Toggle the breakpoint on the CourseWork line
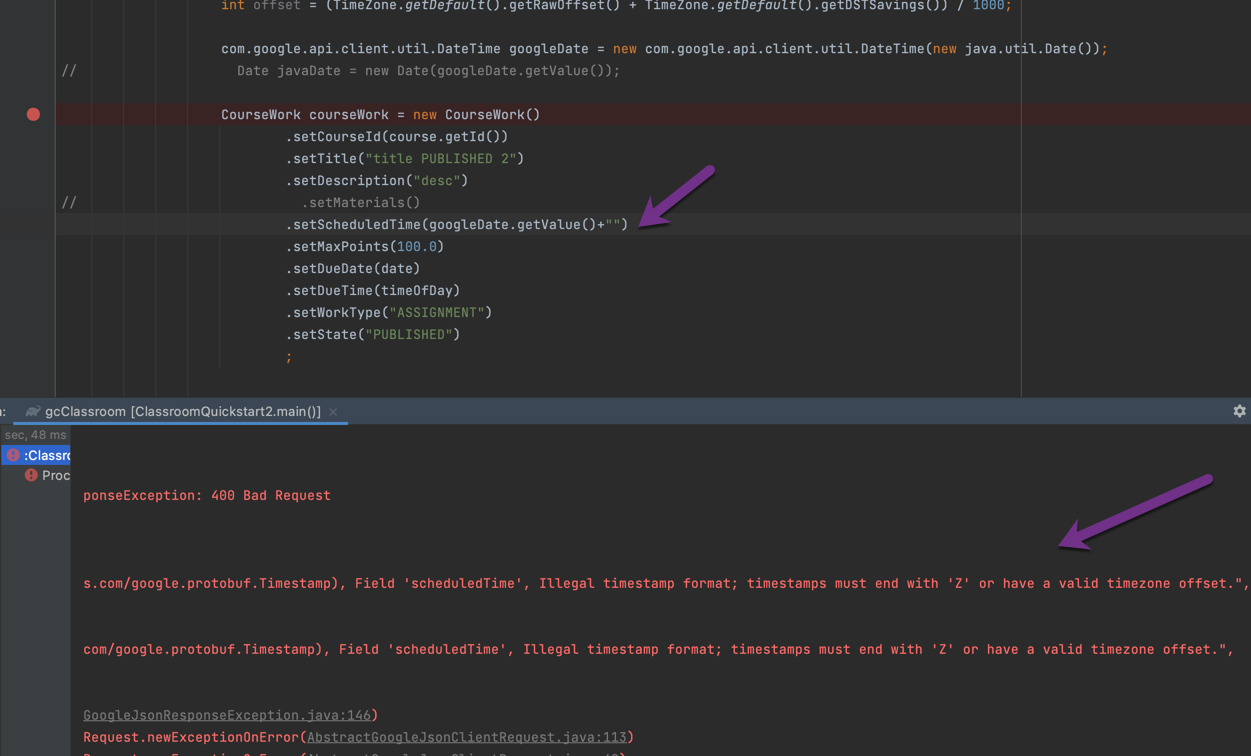This screenshot has height=756, width=1251. 33,115
